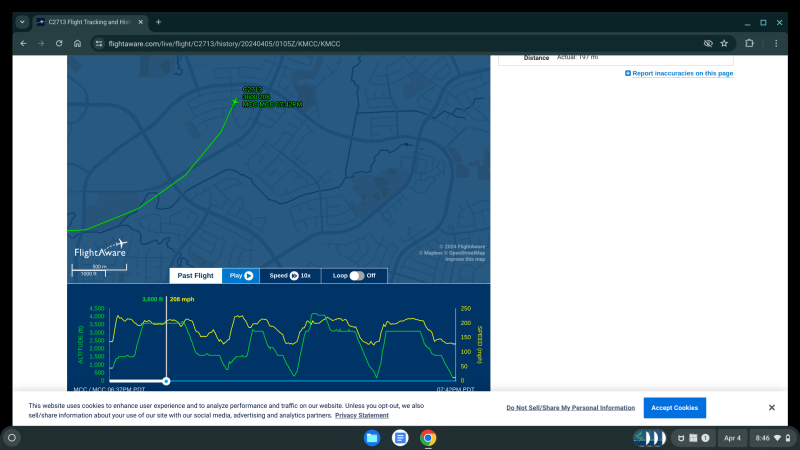The image size is (800, 450).
Task: Click the tracking protection eye icon
Action: (708, 44)
